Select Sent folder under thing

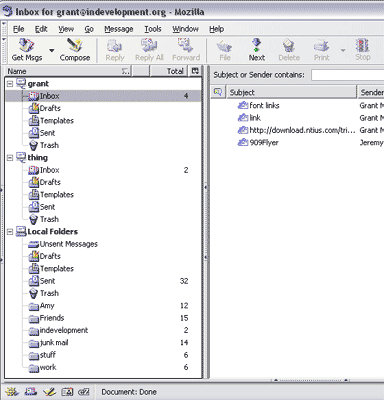[x=103, y=207]
